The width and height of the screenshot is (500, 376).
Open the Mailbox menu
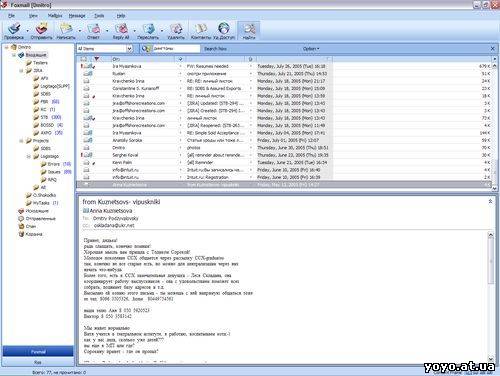coord(55,16)
